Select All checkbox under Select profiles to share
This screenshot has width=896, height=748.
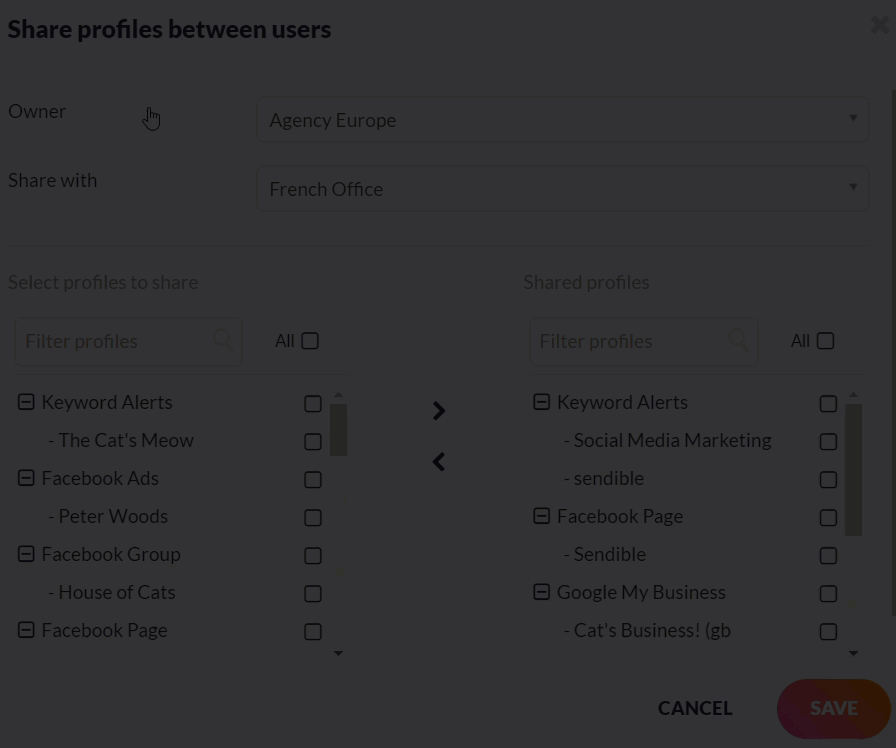click(310, 341)
